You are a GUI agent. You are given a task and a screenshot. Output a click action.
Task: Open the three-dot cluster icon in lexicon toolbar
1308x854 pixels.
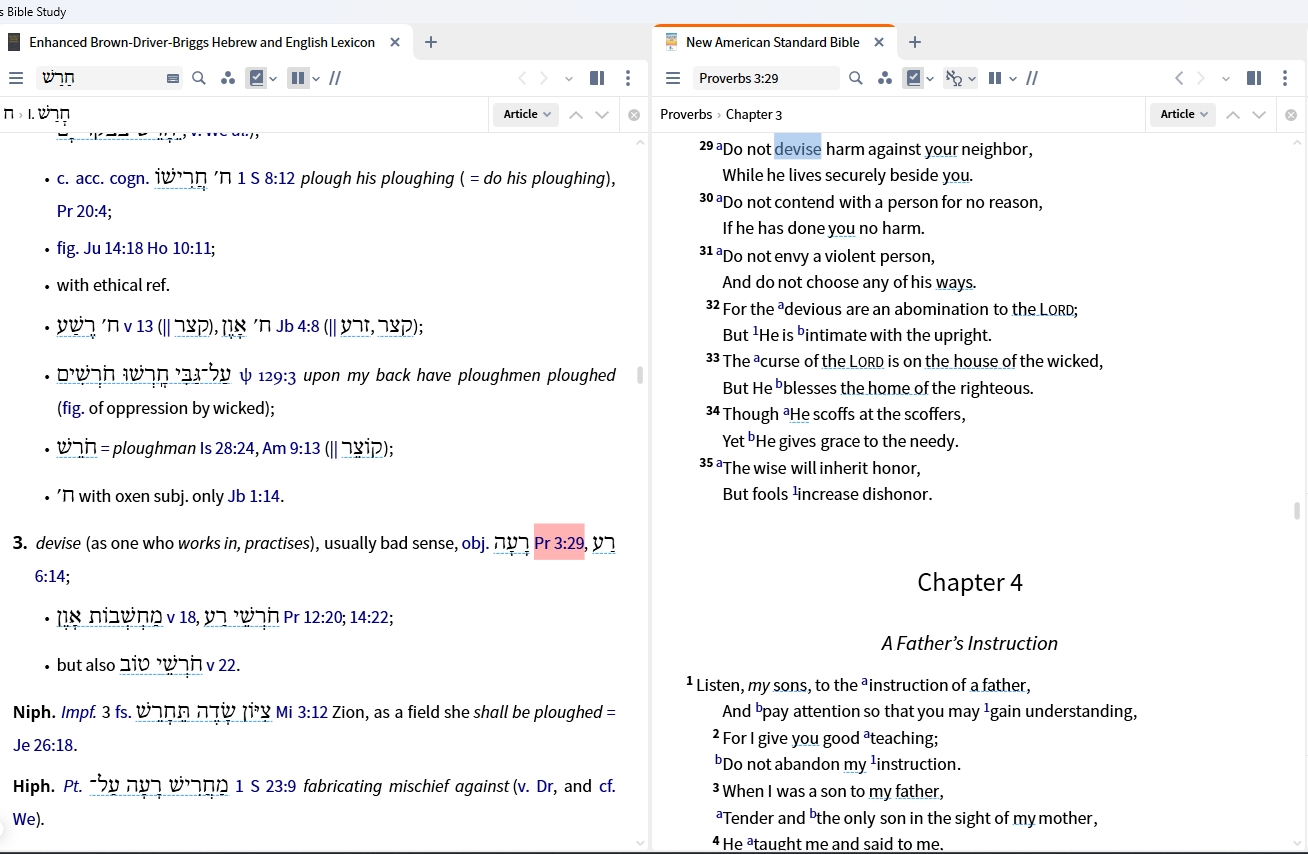pos(228,78)
